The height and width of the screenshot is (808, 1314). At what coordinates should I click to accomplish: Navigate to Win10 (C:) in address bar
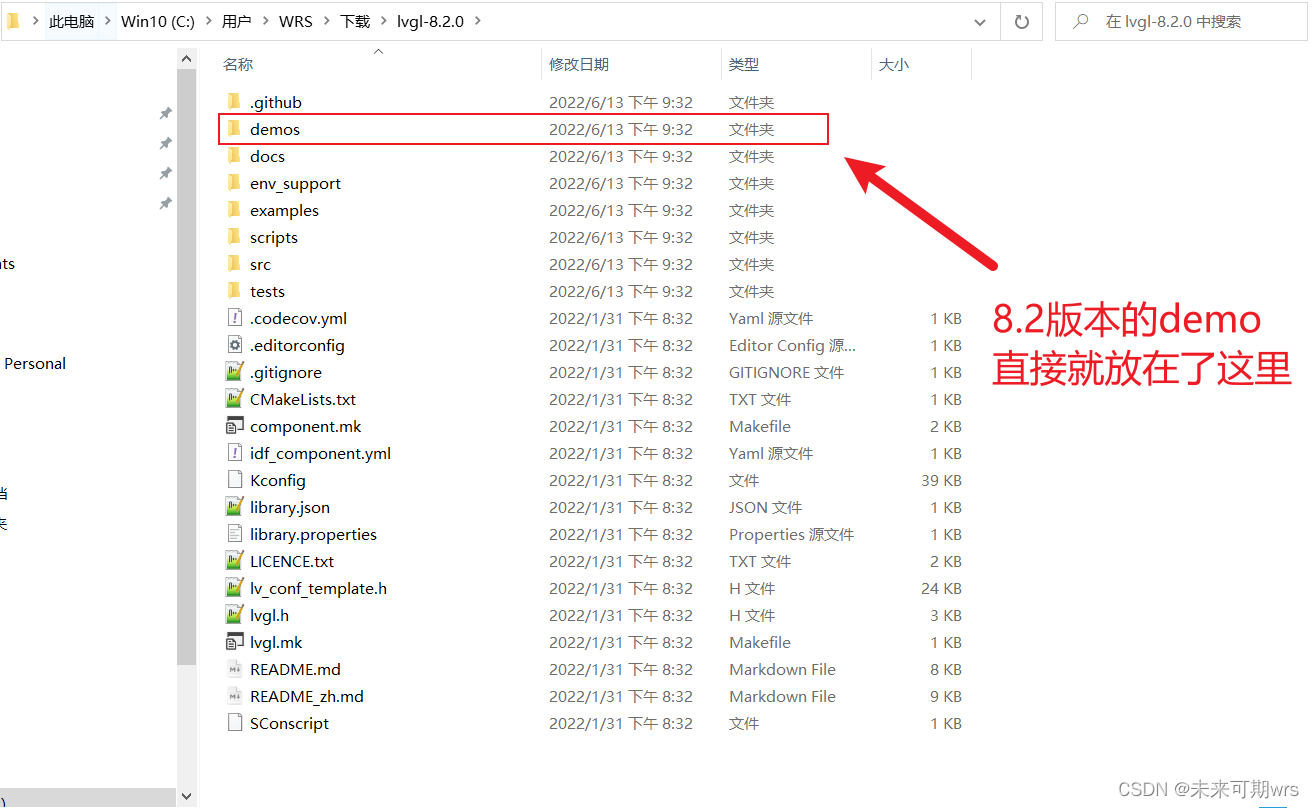158,21
